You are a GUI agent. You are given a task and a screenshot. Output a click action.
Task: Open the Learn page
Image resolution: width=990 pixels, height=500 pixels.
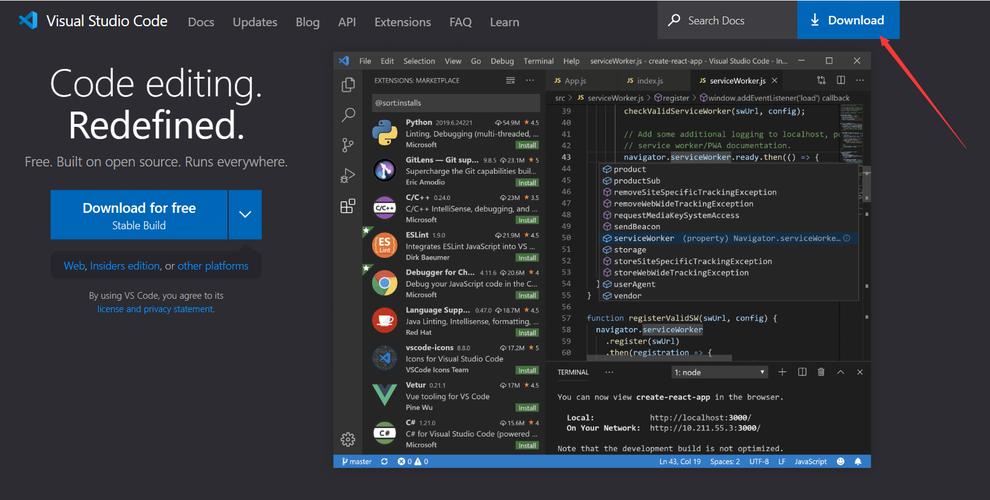(x=504, y=22)
